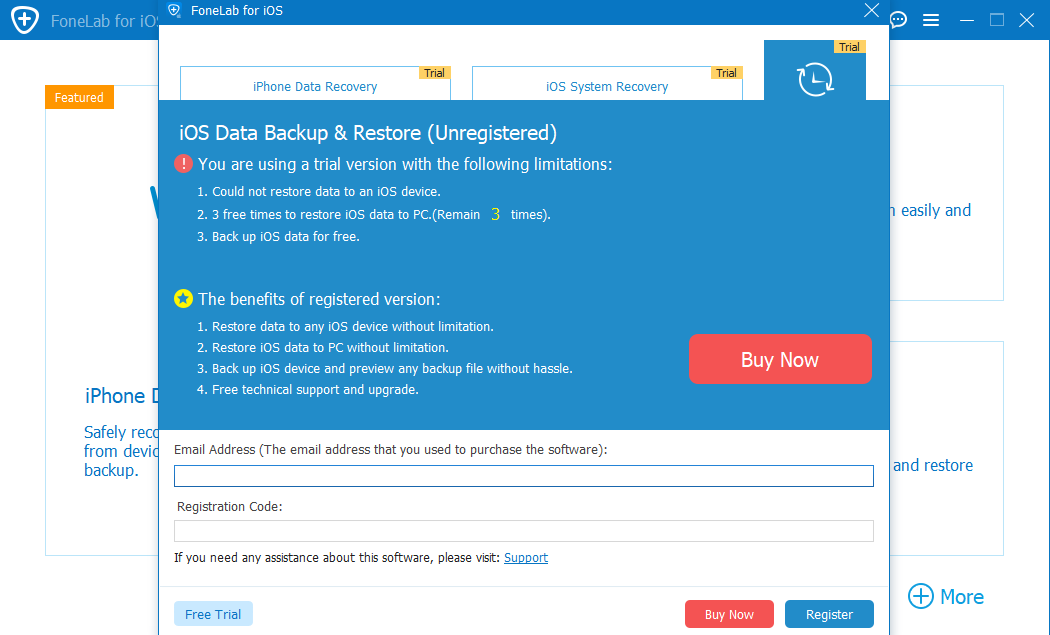Screen dimensions: 1050x635
Task: Close the FoneLab registration dialog
Action: pyautogui.click(x=871, y=11)
